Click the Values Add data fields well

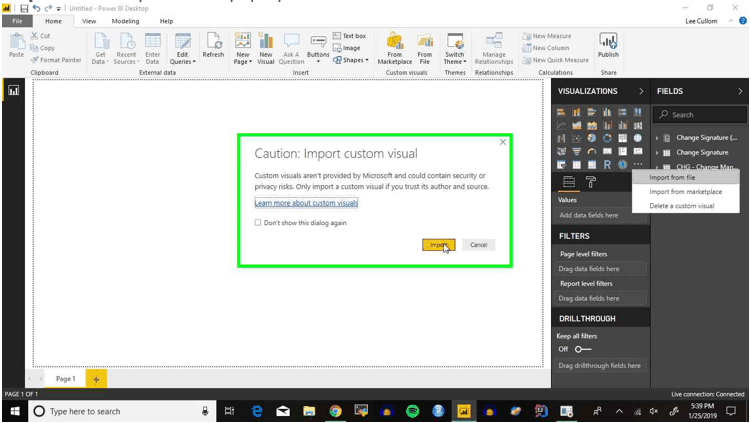coord(602,216)
